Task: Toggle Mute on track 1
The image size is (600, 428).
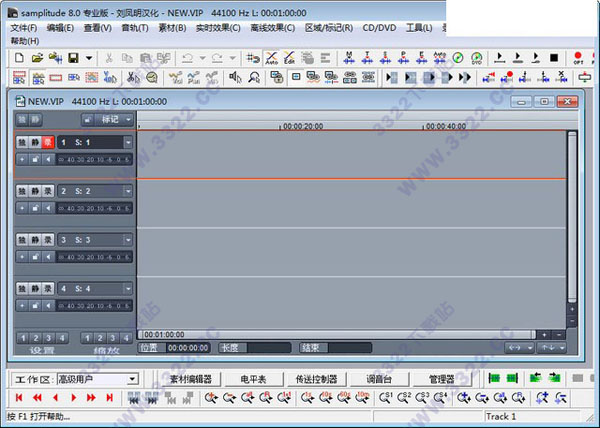Action: pos(35,143)
